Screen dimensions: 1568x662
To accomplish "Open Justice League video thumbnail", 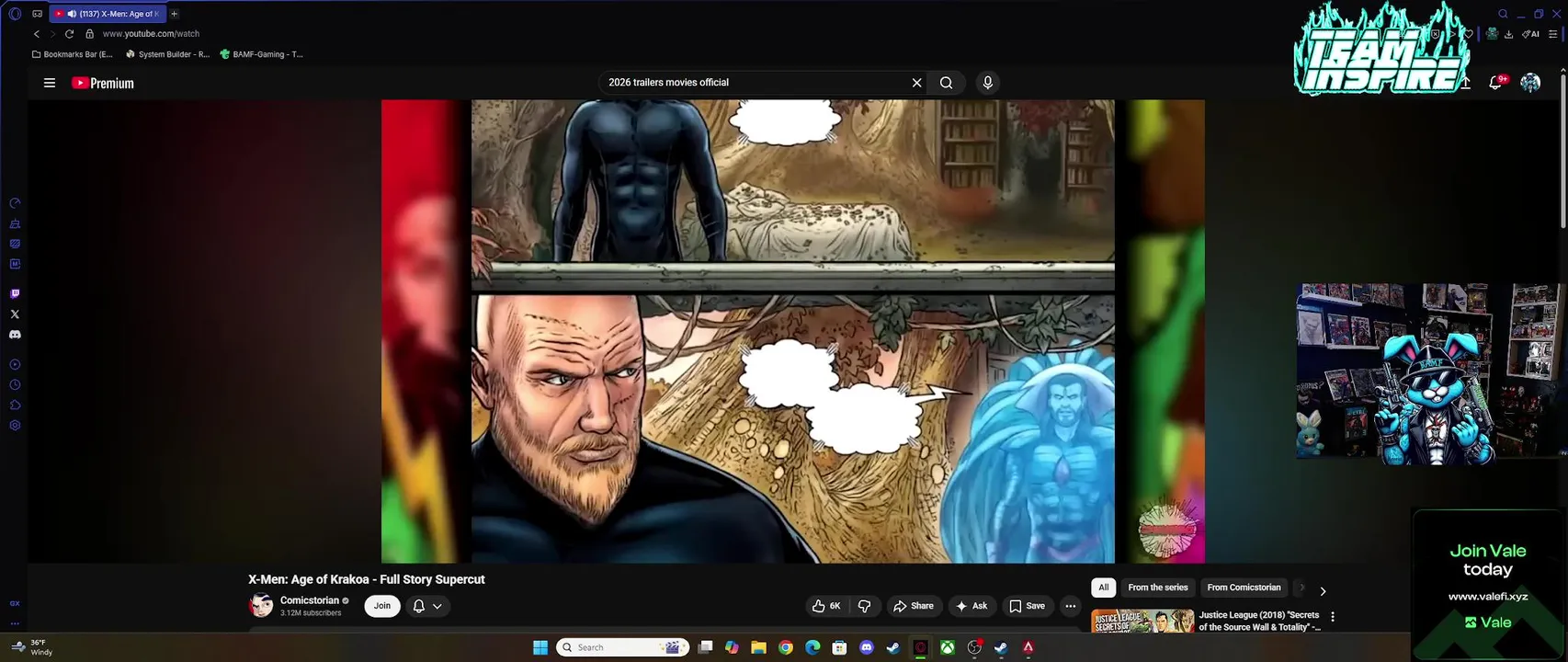I will [x=1142, y=621].
